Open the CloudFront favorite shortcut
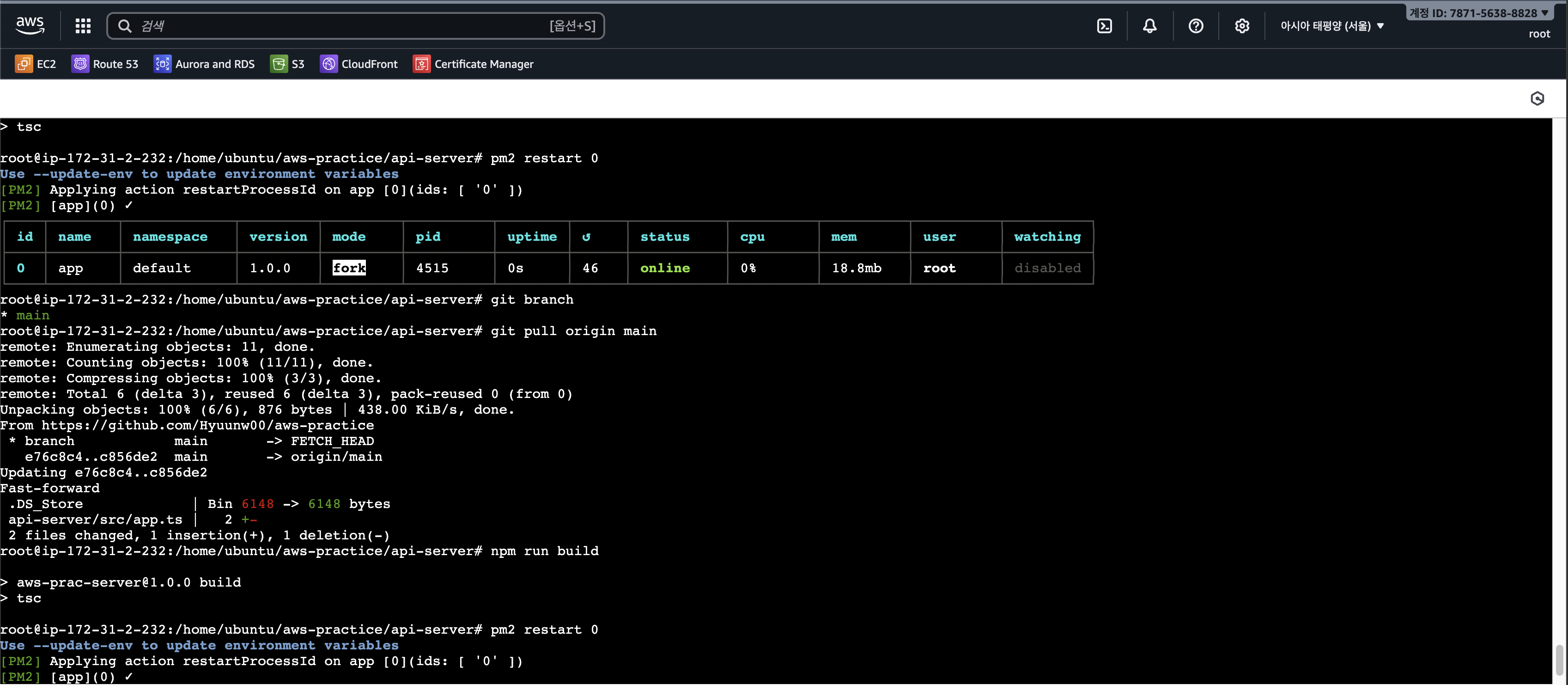1568x685 pixels. [359, 64]
